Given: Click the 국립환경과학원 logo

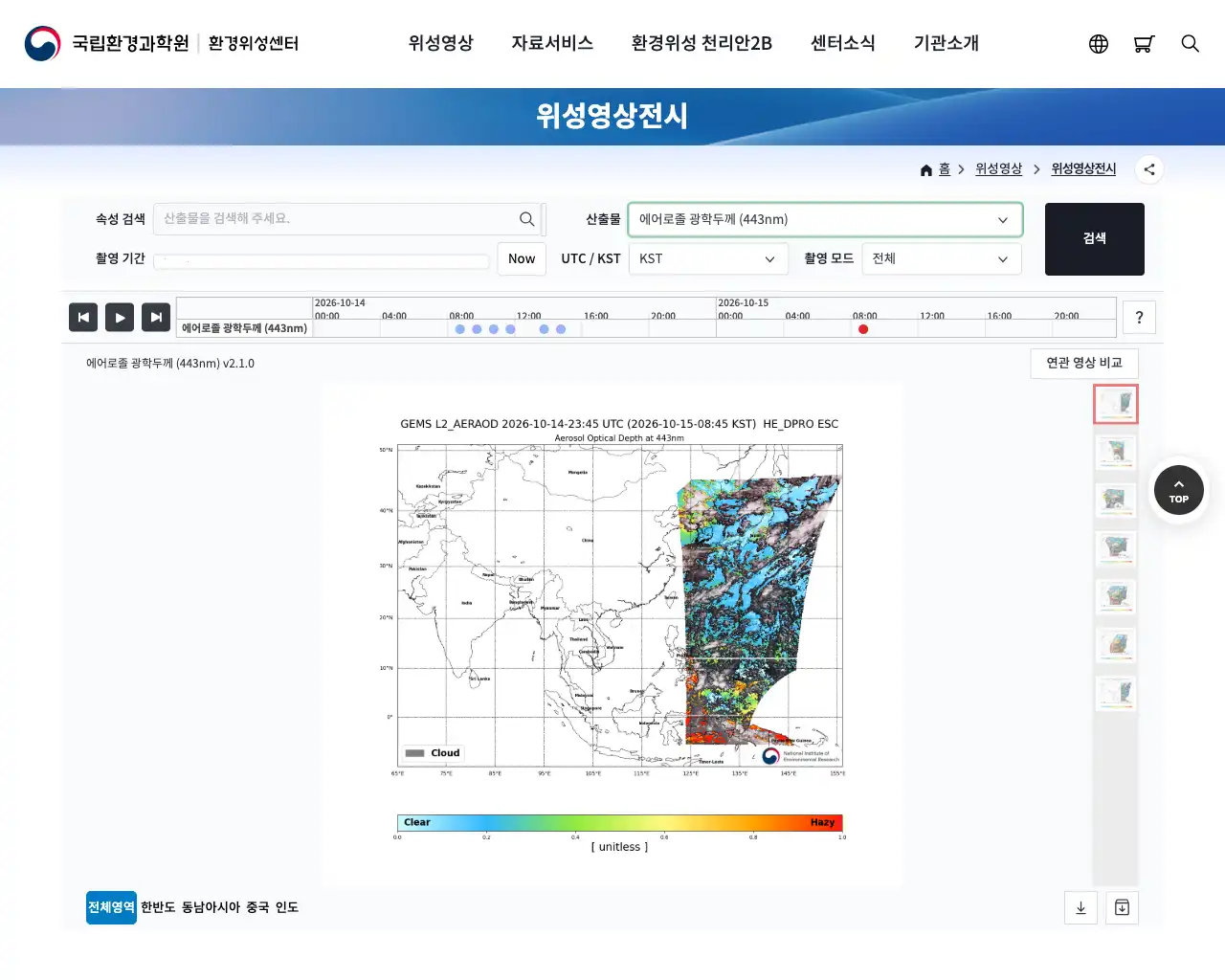Looking at the screenshot, I should point(162,43).
